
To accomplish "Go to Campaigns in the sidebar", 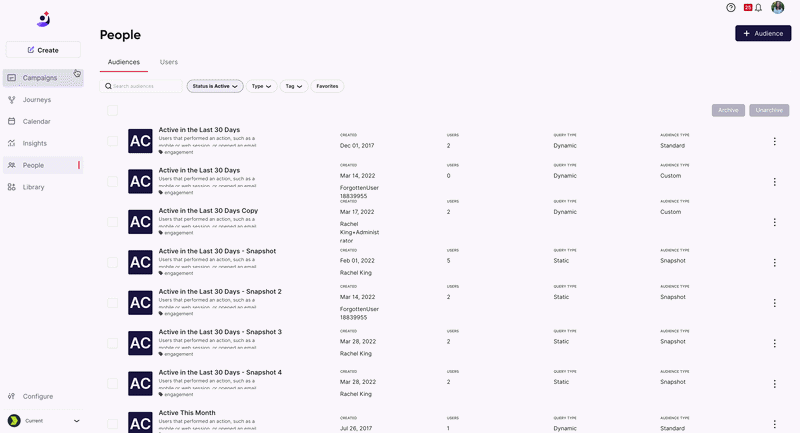I will tap(43, 78).
